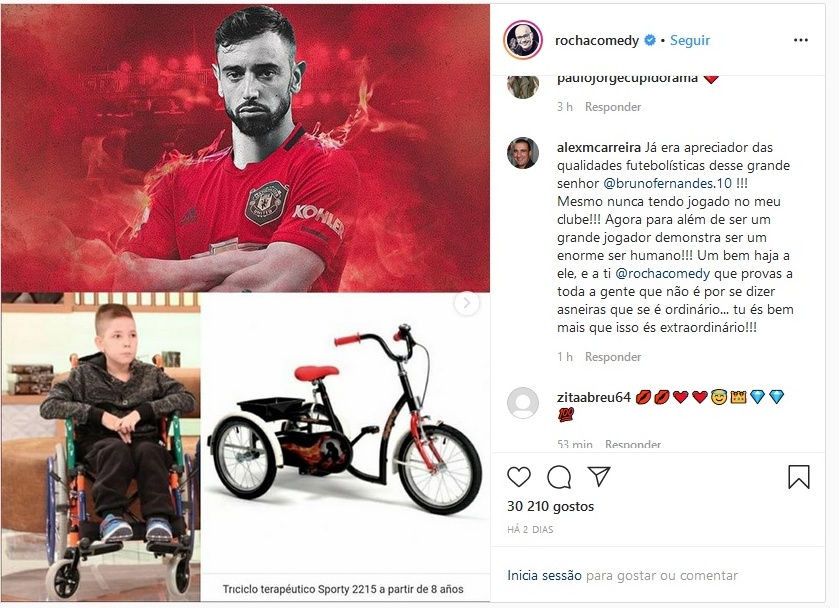Open zitaabreu64 username link
This screenshot has width=839, height=608.
(x=593, y=397)
